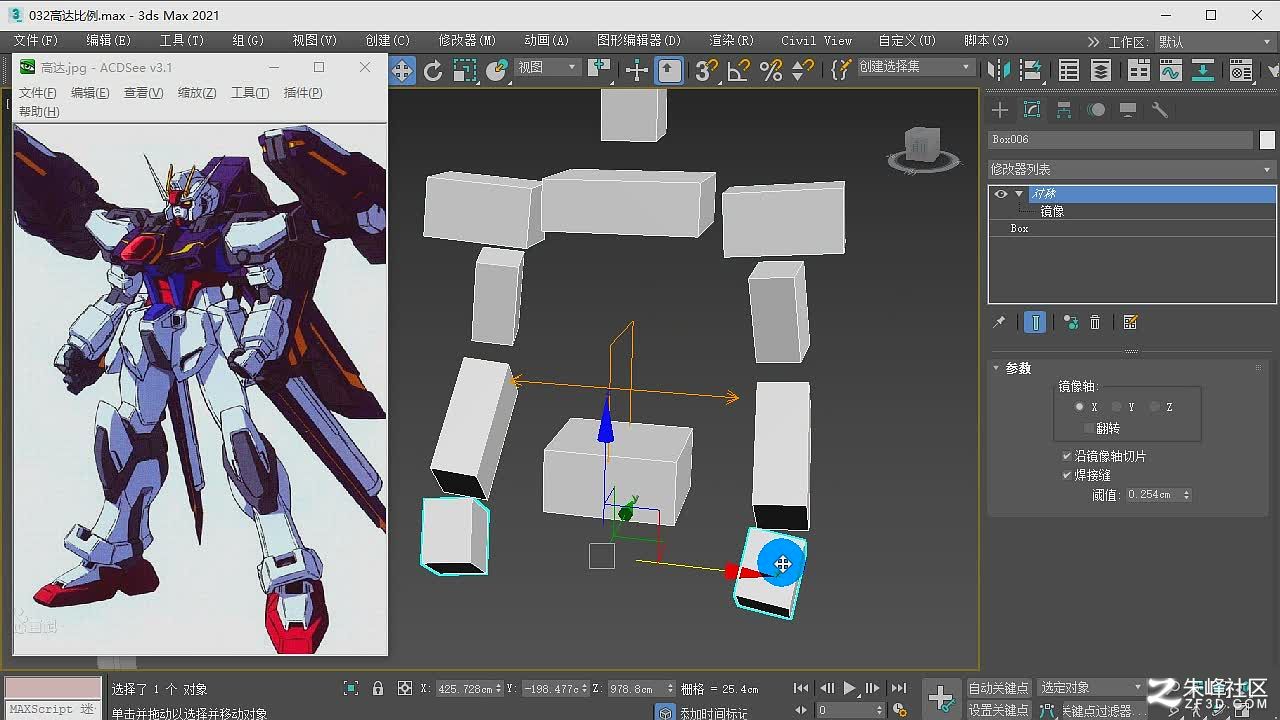Open Configure Modifier Sets icon
The height and width of the screenshot is (720, 1280).
coord(1131,322)
